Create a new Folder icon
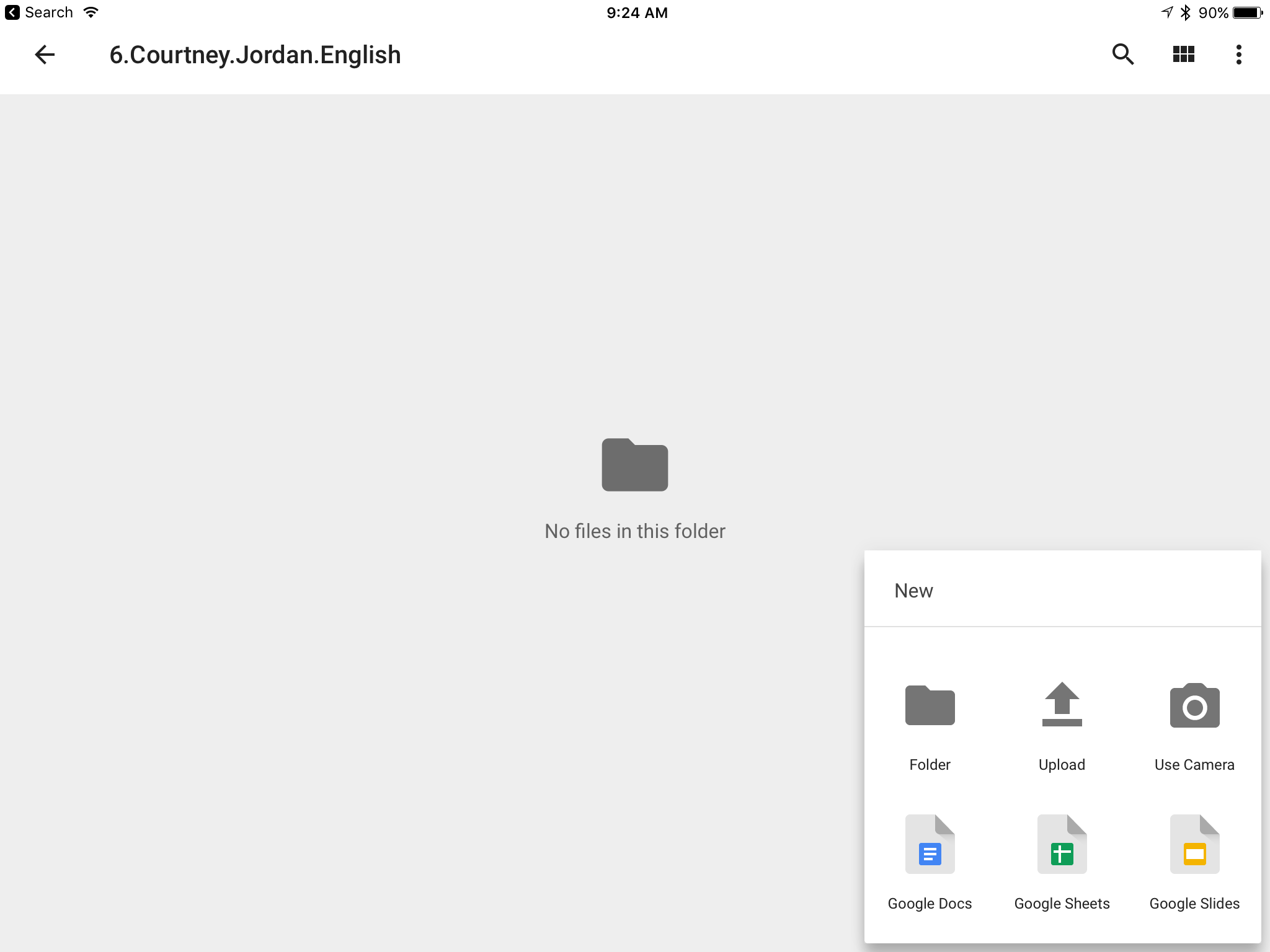Viewport: 1270px width, 952px height. [930, 705]
